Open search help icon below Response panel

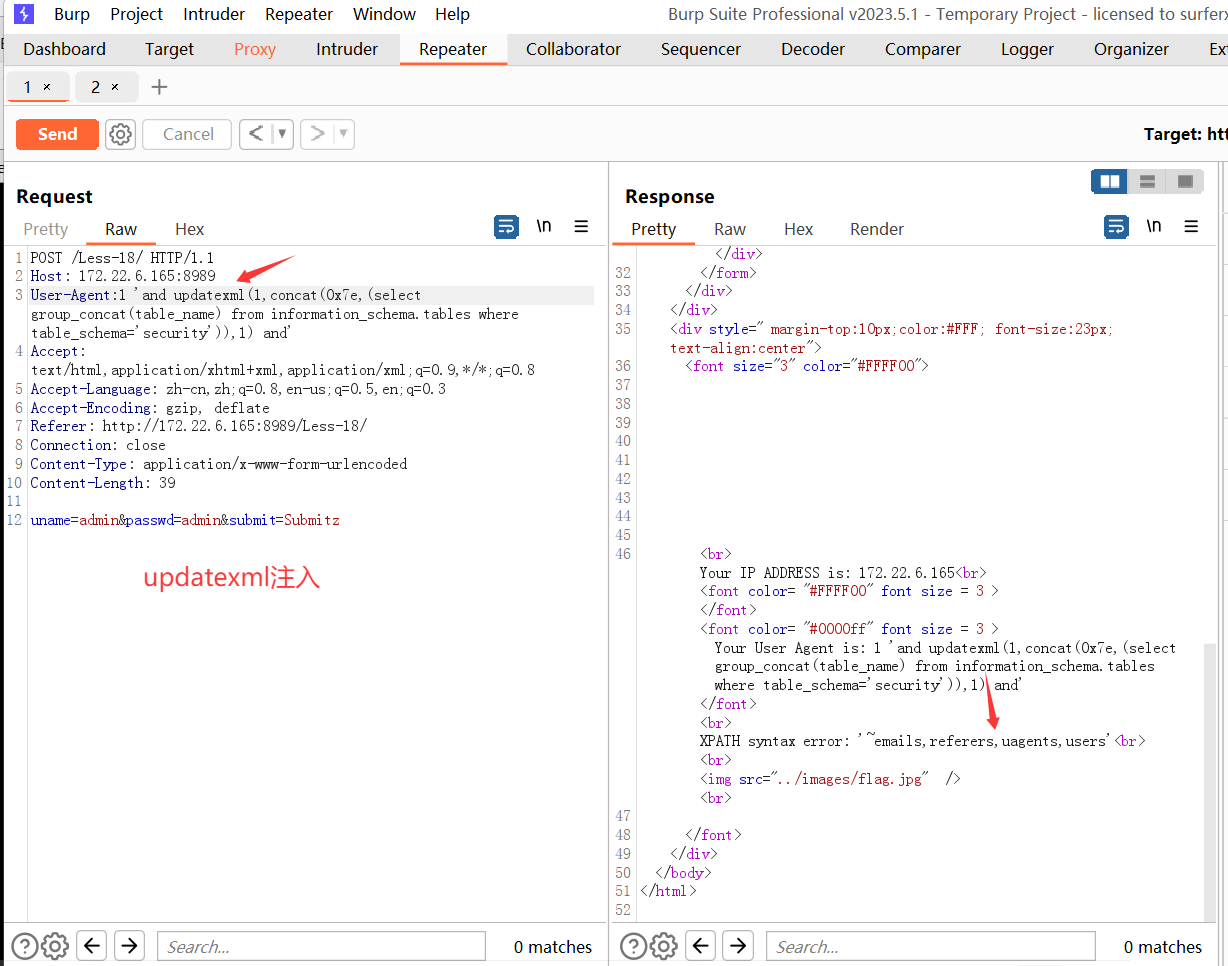click(x=633, y=946)
